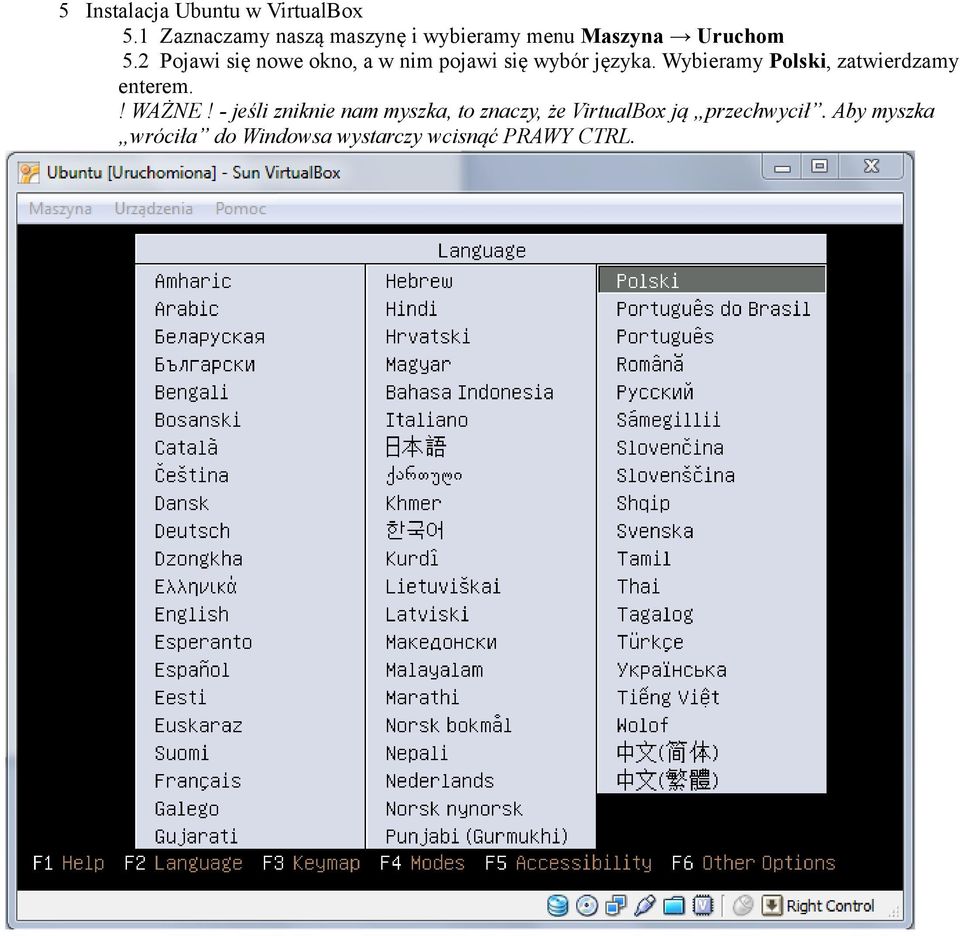The image size is (960, 936).
Task: Open the Maszyna menu
Action: click(x=60, y=209)
